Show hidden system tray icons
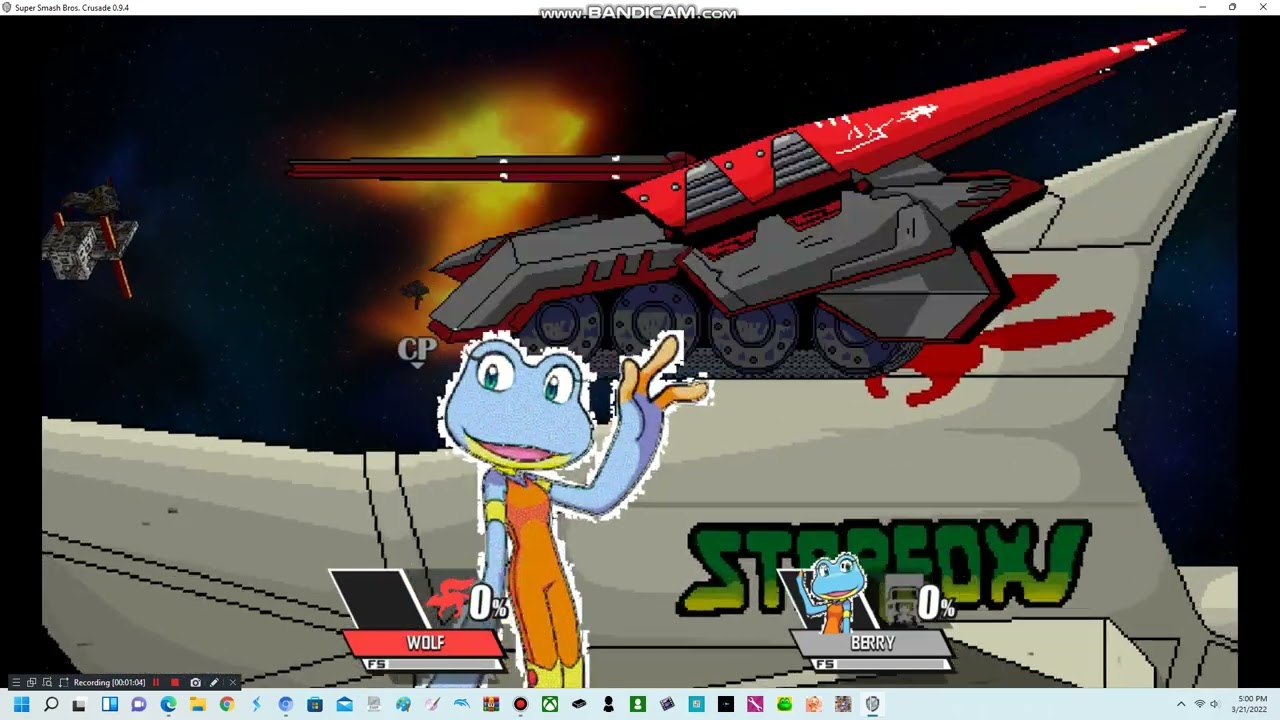This screenshot has height=720, width=1280. 1181,705
